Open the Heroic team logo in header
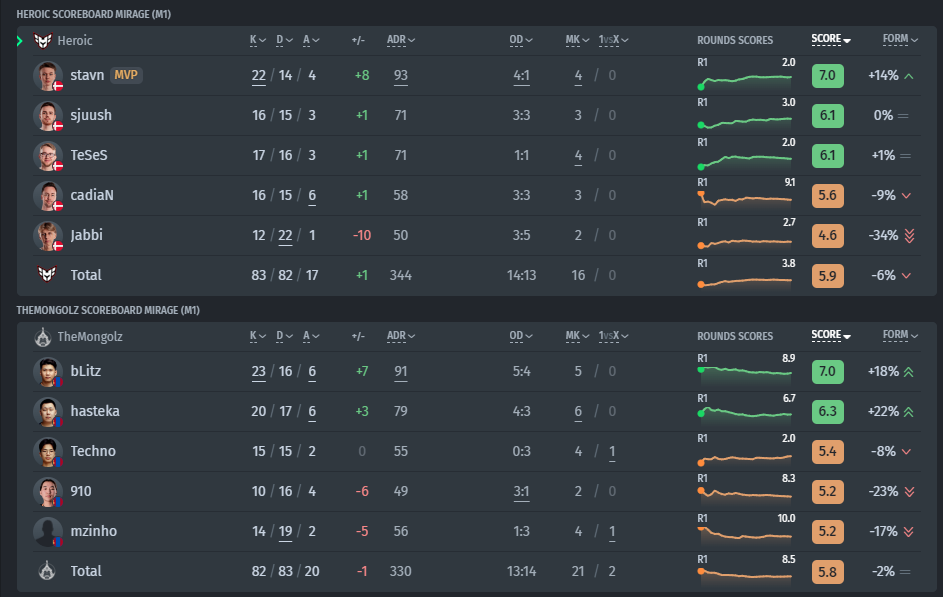Image resolution: width=943 pixels, height=597 pixels. 42,40
